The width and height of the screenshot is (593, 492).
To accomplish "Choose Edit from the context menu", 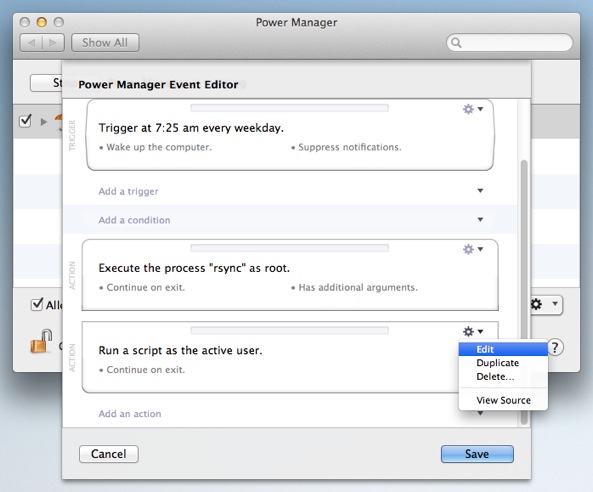I will click(x=503, y=349).
